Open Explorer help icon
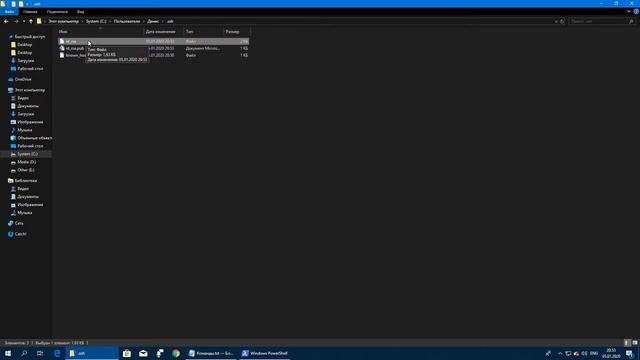The height and width of the screenshot is (360, 640). click(636, 11)
